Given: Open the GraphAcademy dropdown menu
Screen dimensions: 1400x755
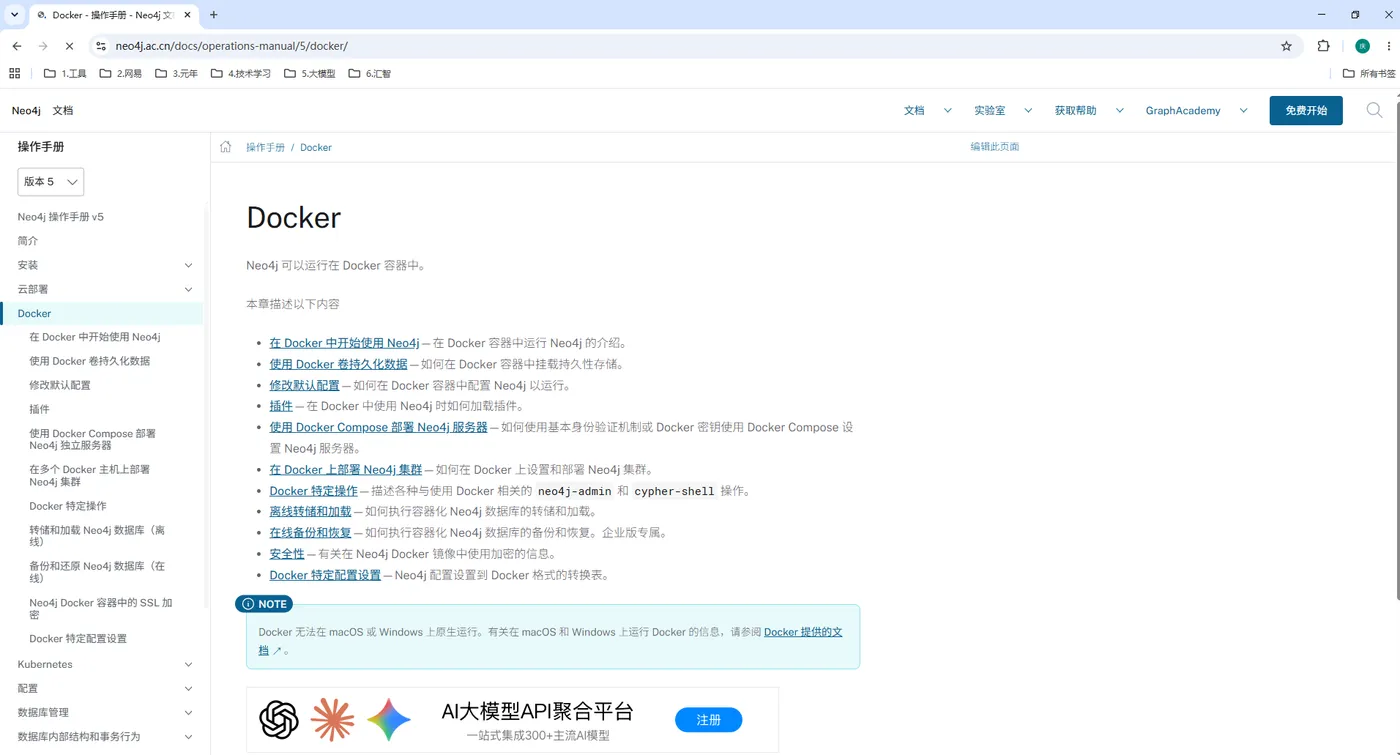Looking at the screenshot, I should tap(1196, 110).
